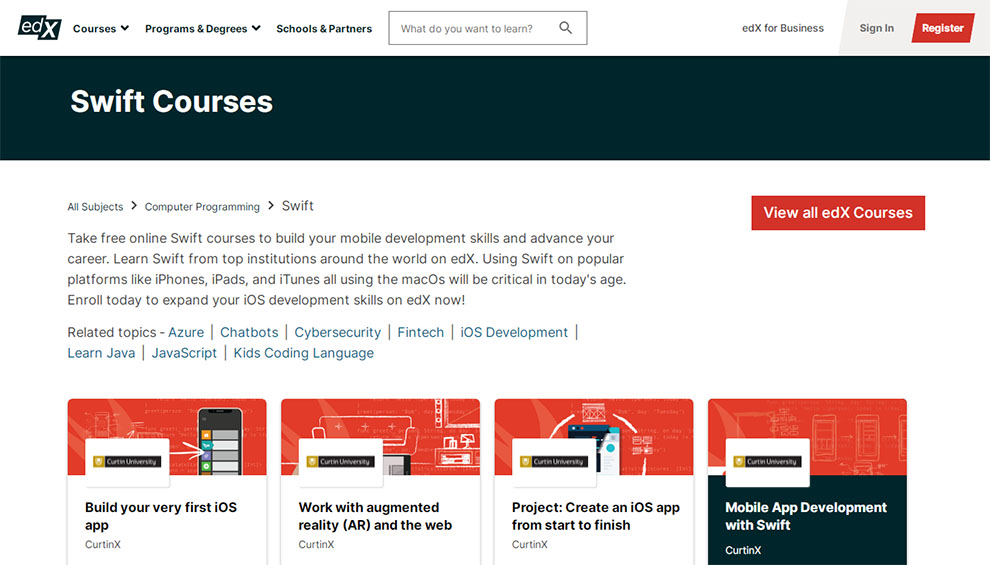Click the augmented reality course banner image

tap(380, 436)
